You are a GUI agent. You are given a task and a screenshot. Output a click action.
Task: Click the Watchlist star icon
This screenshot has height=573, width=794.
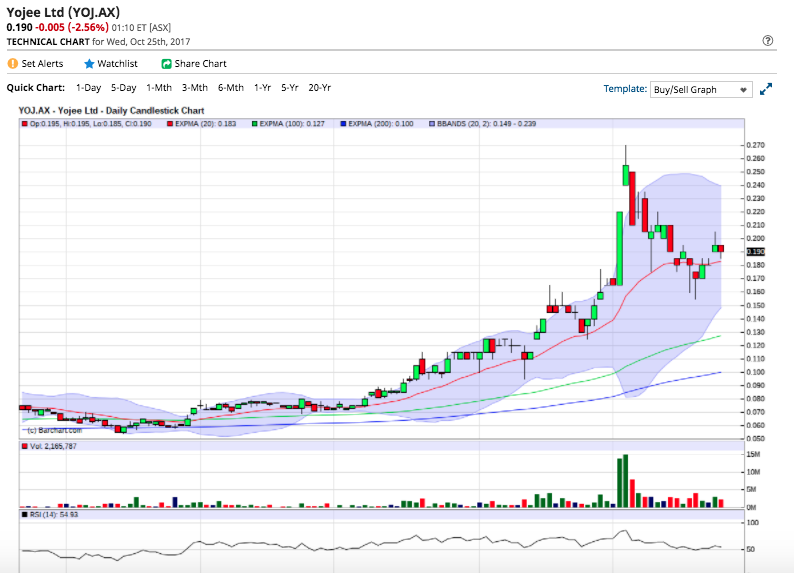coord(89,64)
